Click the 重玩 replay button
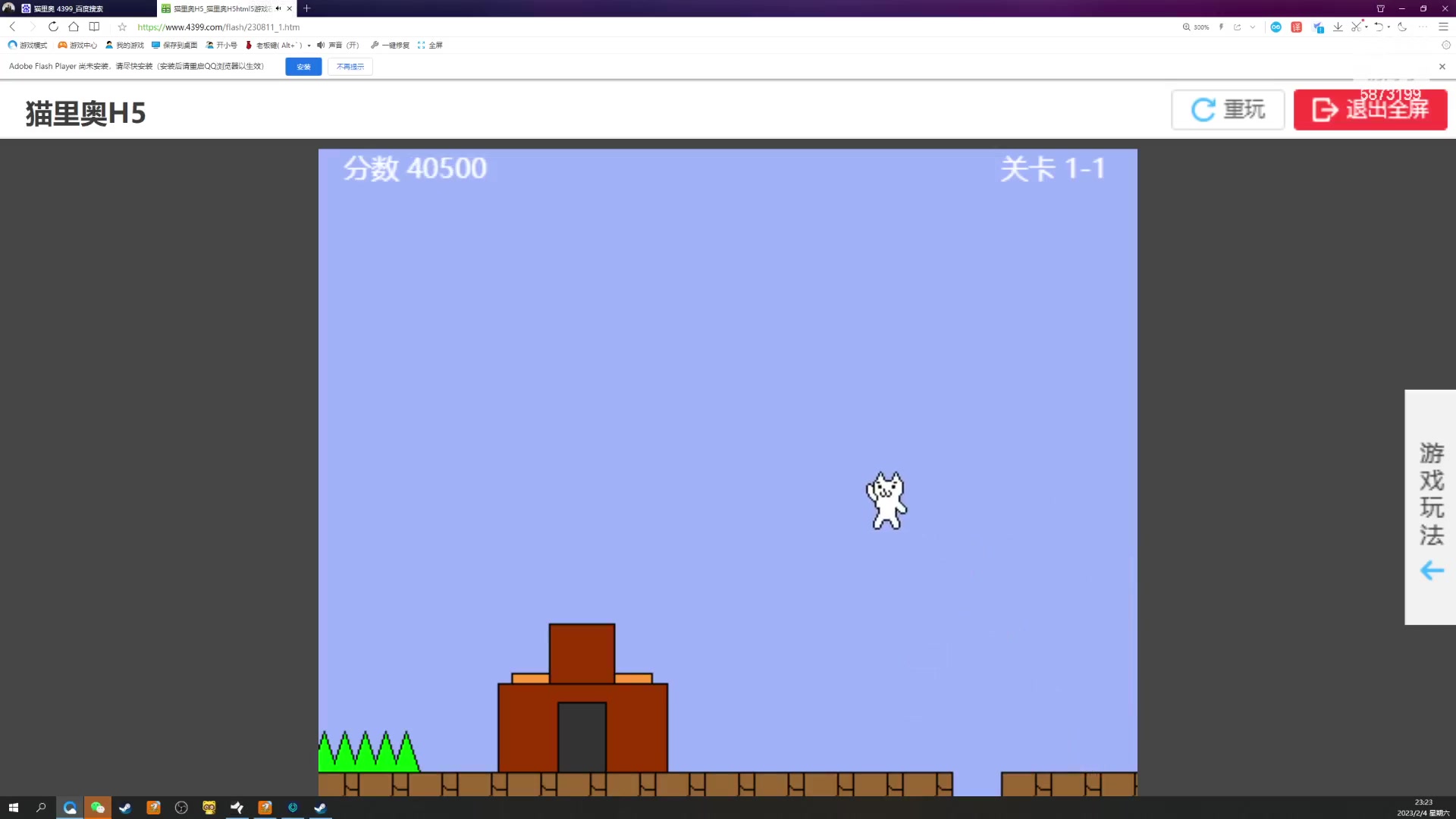This screenshot has width=1456, height=819. pos(1228,110)
